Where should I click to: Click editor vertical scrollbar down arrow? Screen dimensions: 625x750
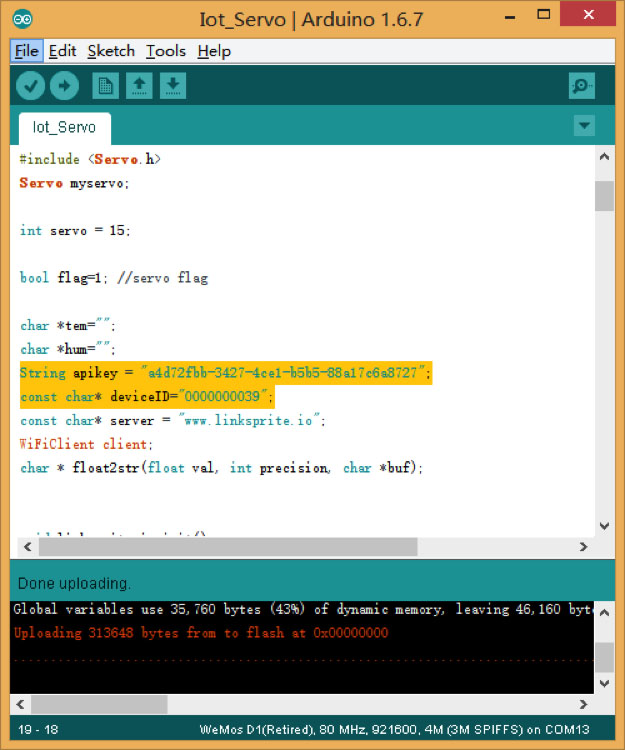[x=604, y=526]
